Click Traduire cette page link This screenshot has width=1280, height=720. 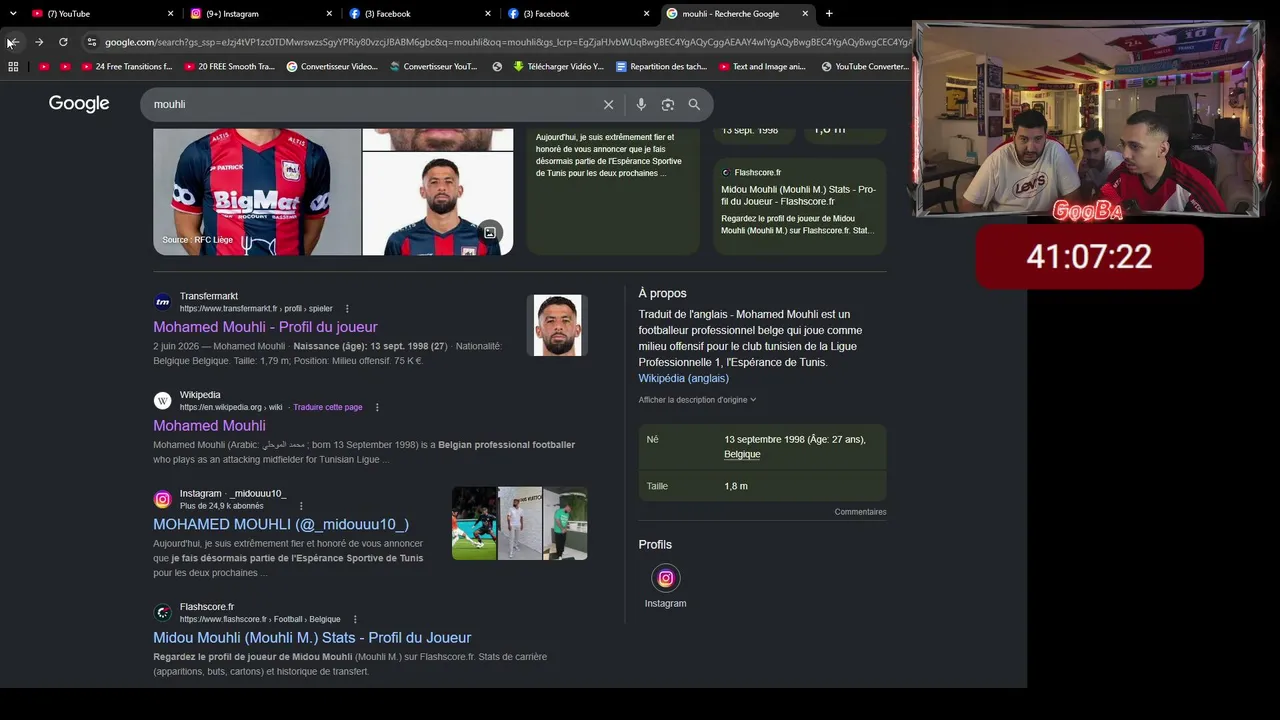pos(328,407)
